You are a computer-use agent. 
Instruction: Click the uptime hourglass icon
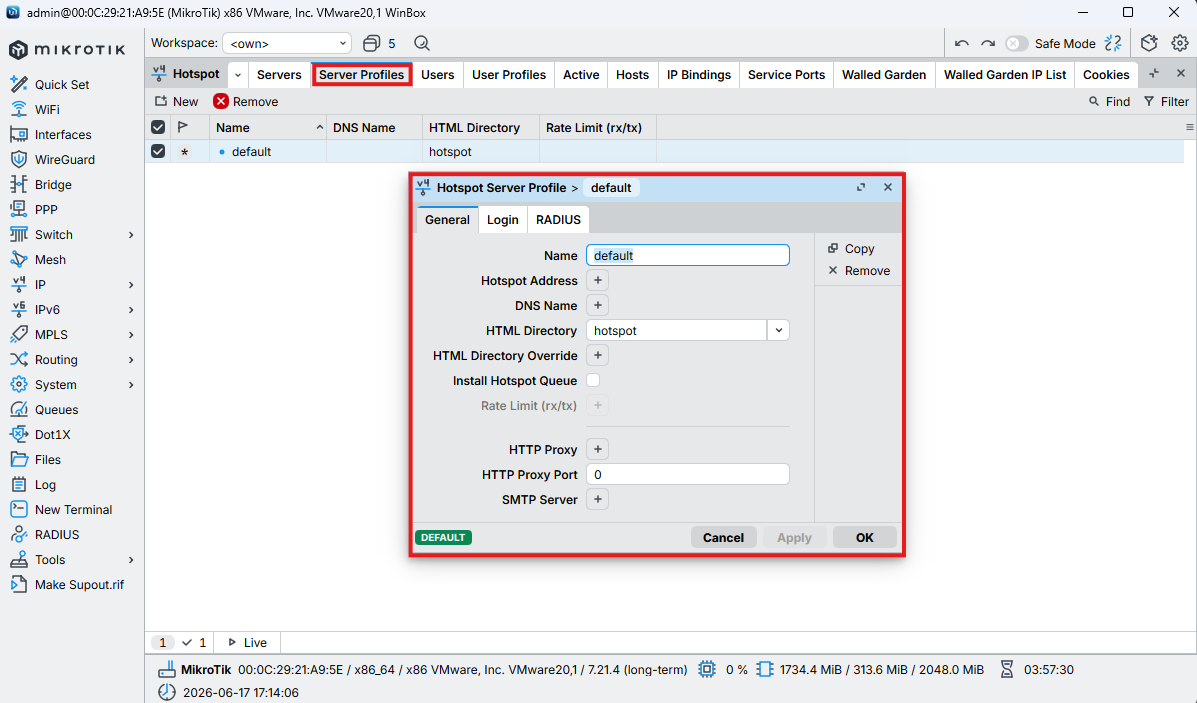pyautogui.click(x=1007, y=669)
